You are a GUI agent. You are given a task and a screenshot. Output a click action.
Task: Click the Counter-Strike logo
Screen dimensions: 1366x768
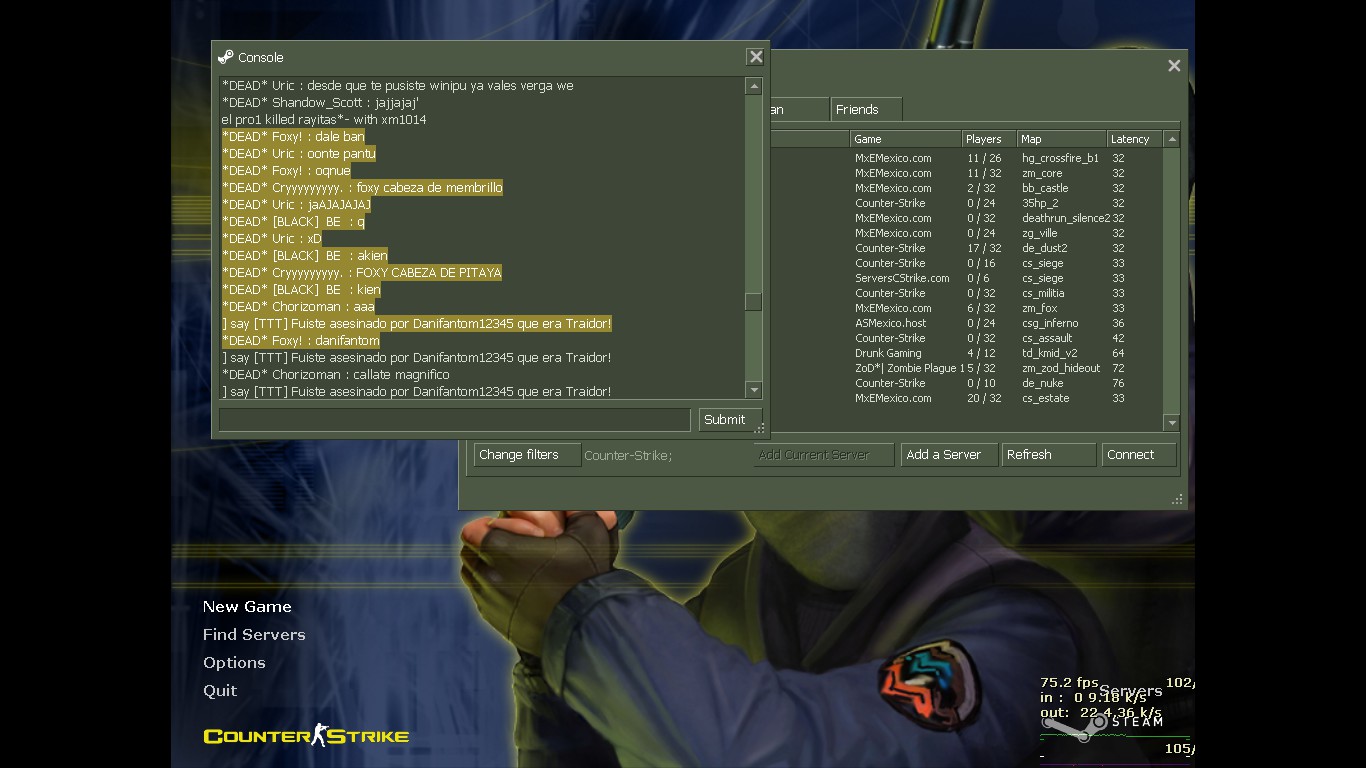point(306,736)
